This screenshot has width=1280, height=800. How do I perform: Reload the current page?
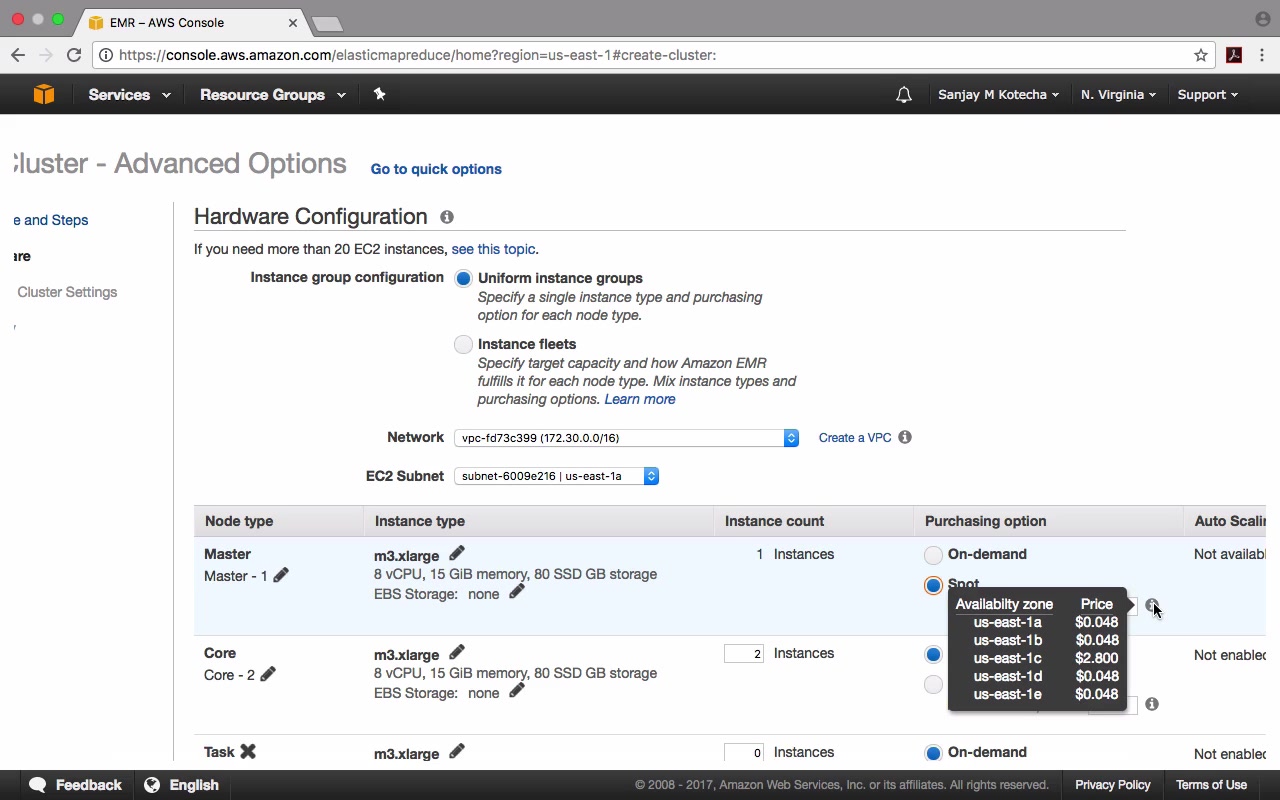tap(74, 55)
